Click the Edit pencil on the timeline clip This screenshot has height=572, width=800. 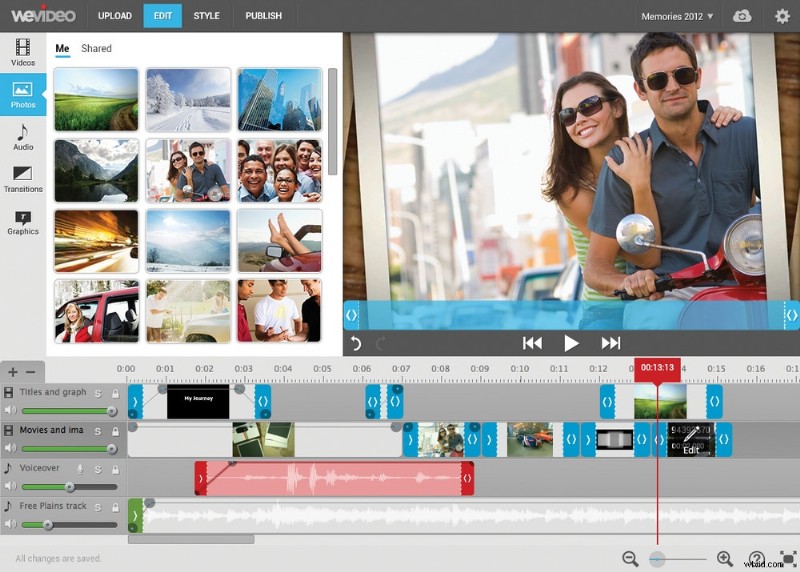[690, 440]
